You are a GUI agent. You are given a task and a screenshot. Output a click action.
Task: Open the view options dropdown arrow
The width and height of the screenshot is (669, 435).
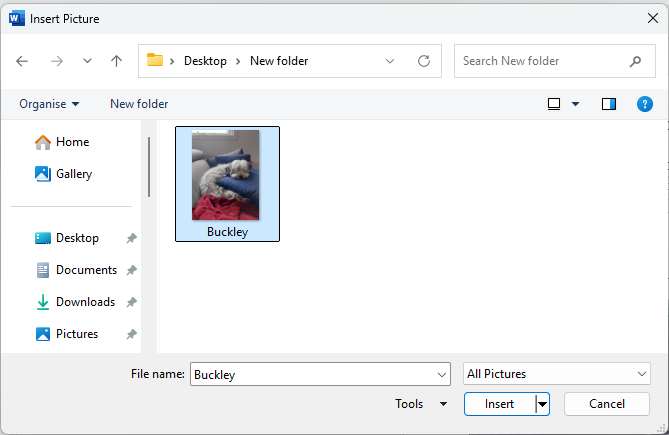coord(576,104)
